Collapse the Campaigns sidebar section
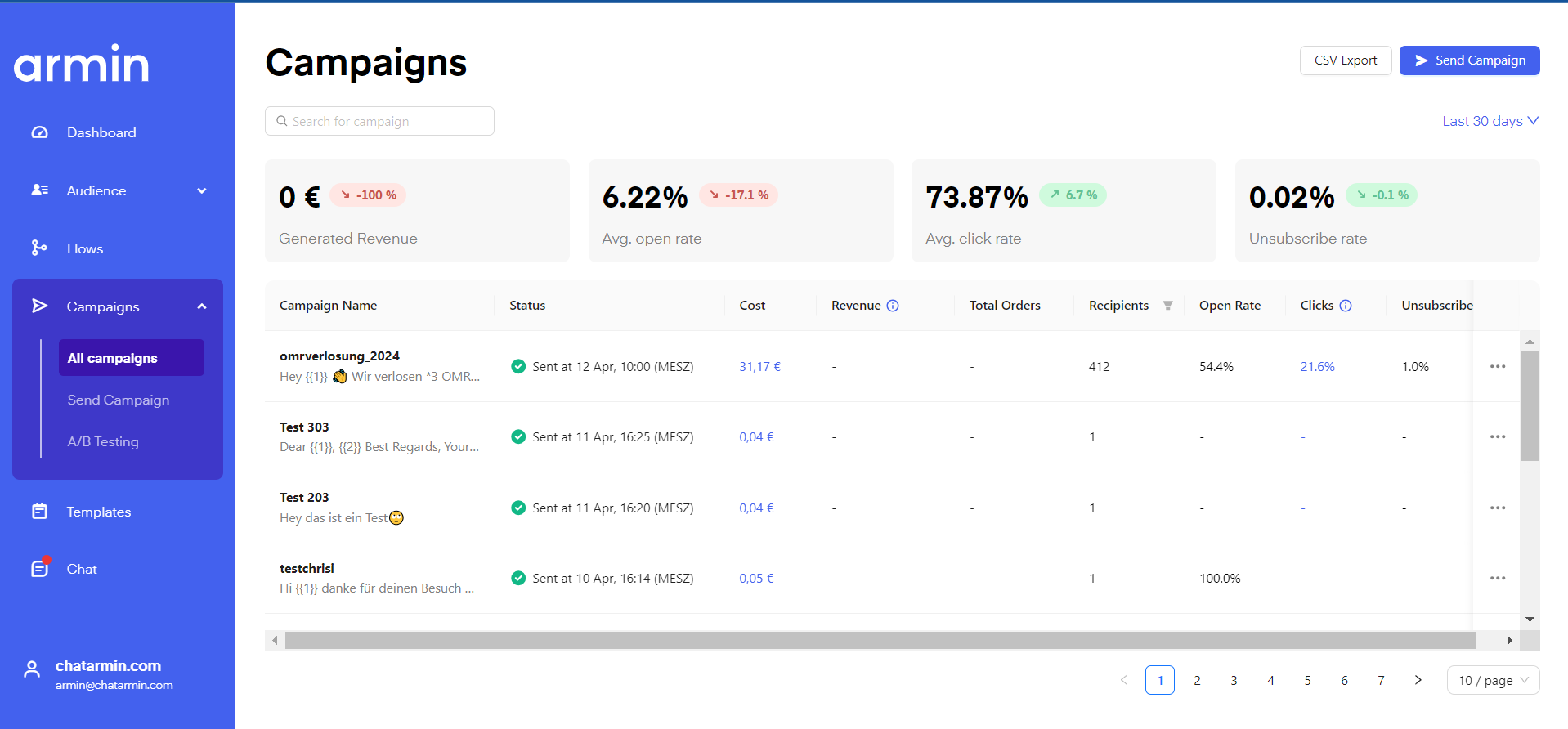The width and height of the screenshot is (1568, 729). coord(201,306)
